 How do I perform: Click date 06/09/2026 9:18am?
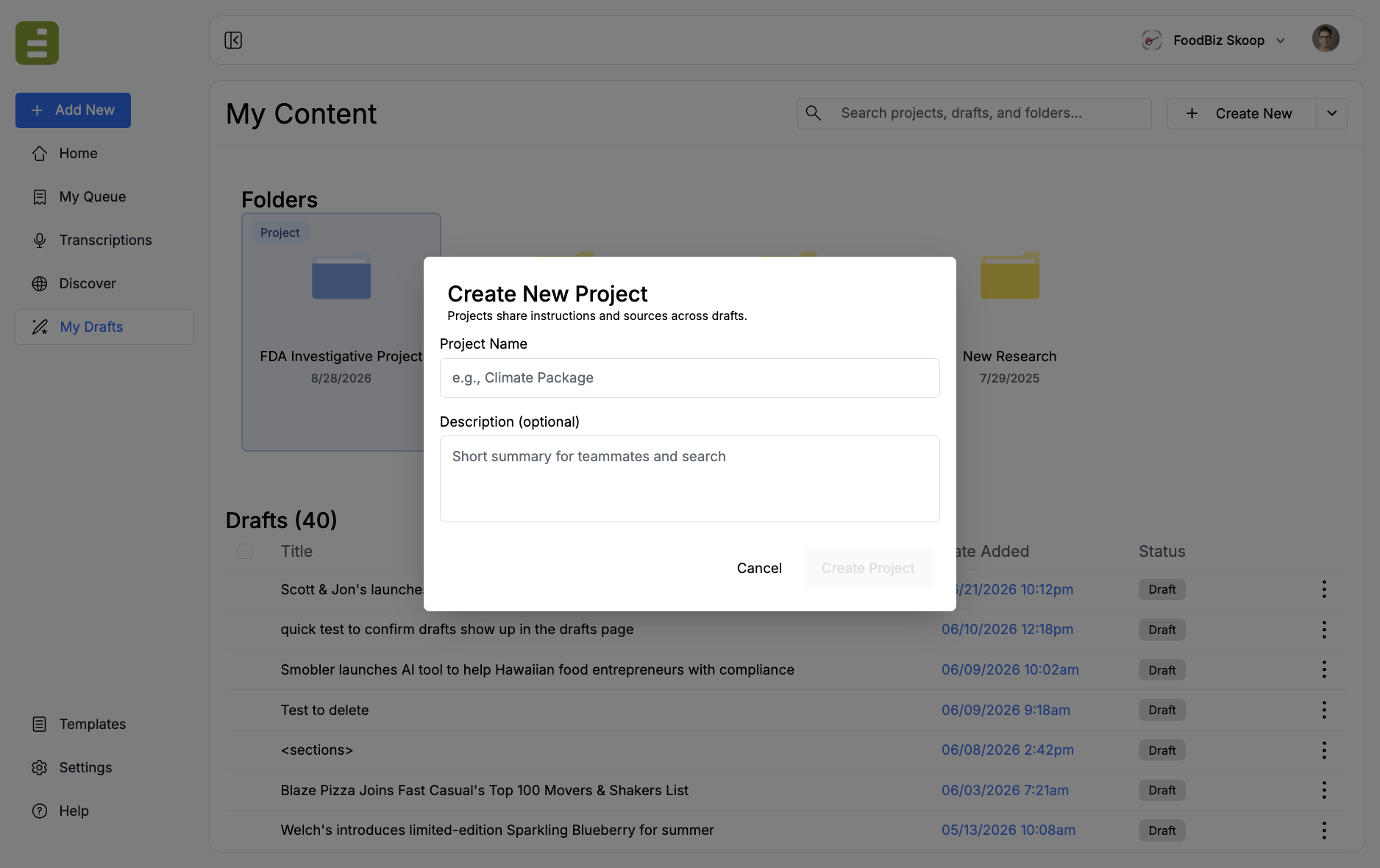[x=1006, y=710]
